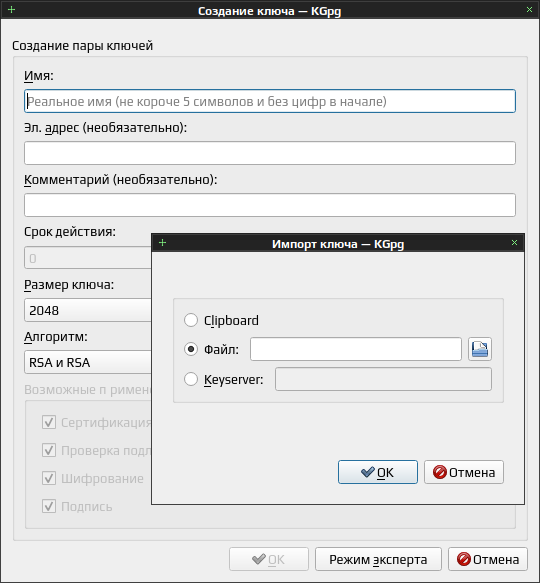Click the green plus icon in Создание ключа title bar
Image resolution: width=540 pixels, height=583 pixels.
coord(12,10)
